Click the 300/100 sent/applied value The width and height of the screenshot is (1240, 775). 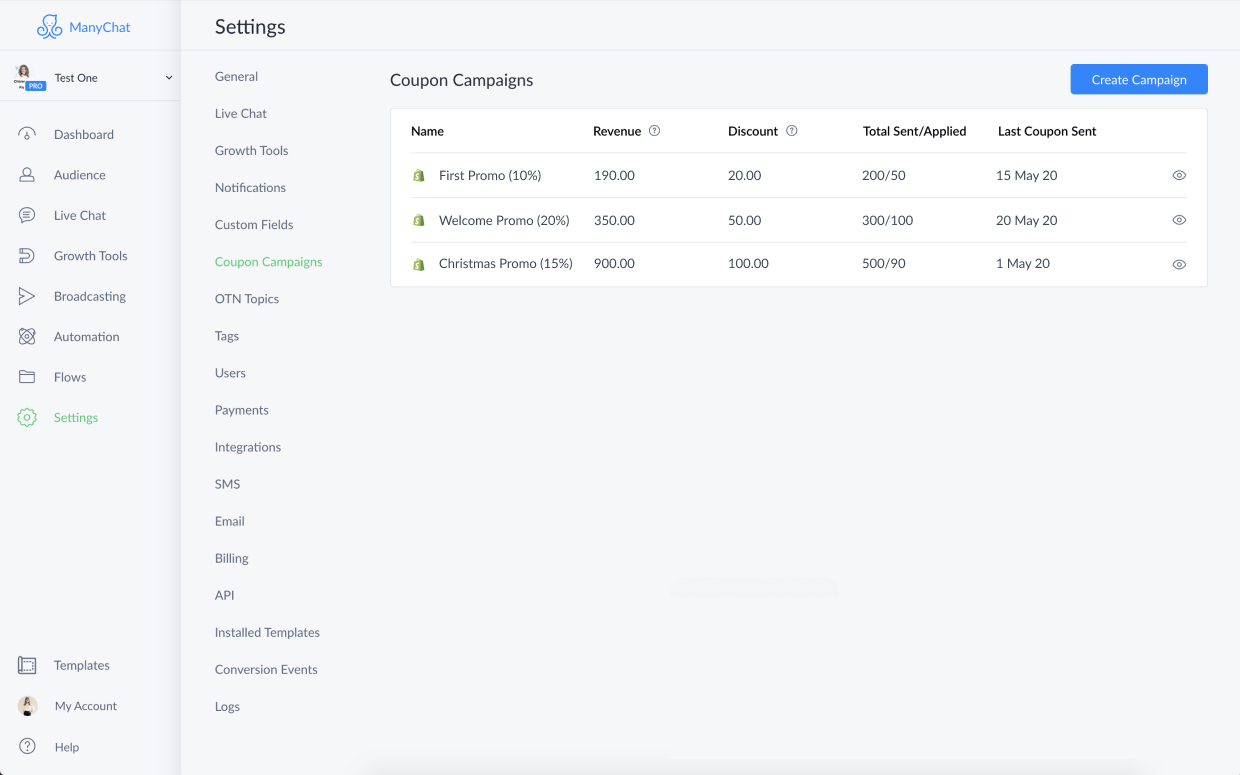(x=888, y=221)
